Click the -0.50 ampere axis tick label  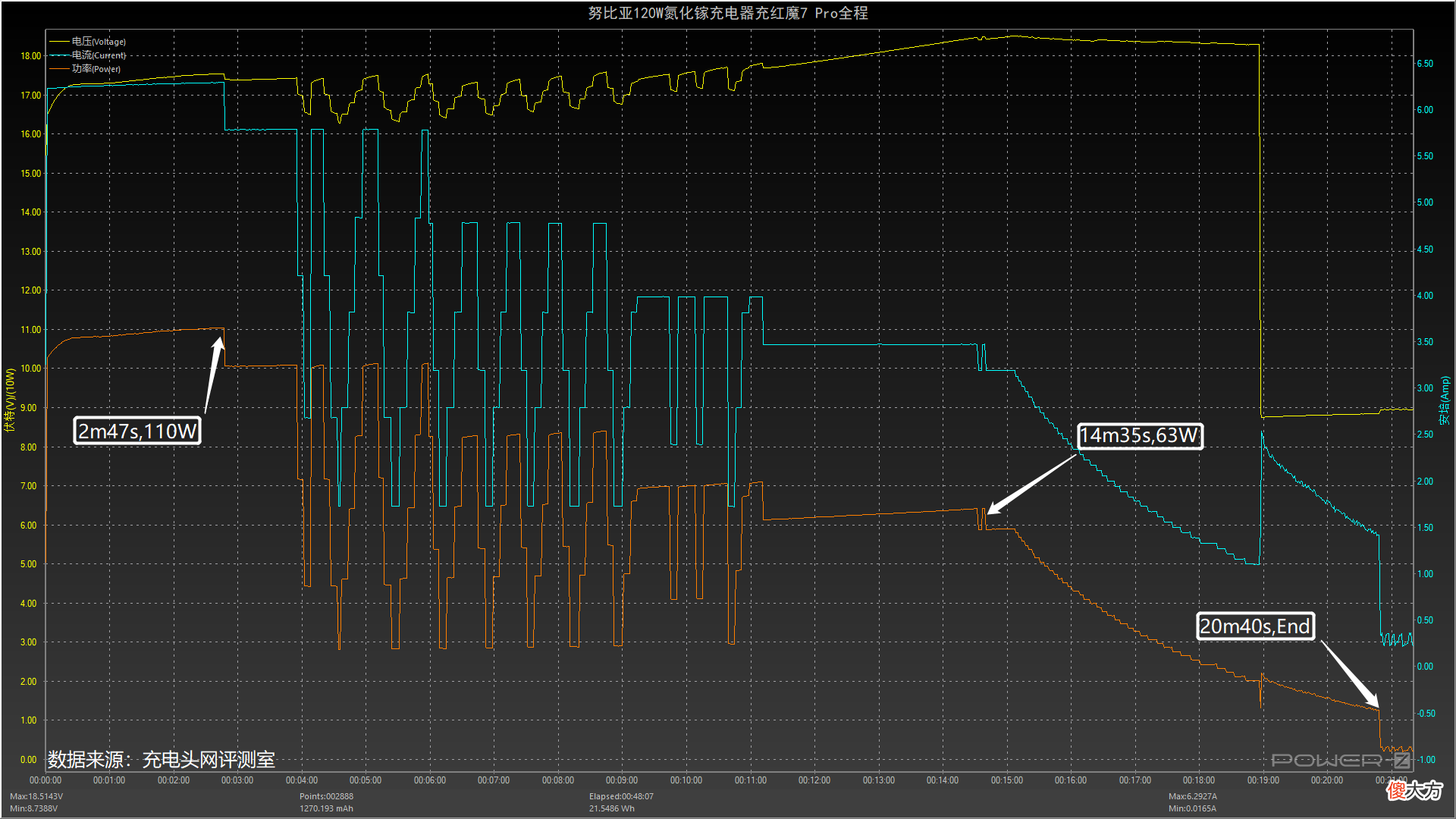click(x=1426, y=714)
